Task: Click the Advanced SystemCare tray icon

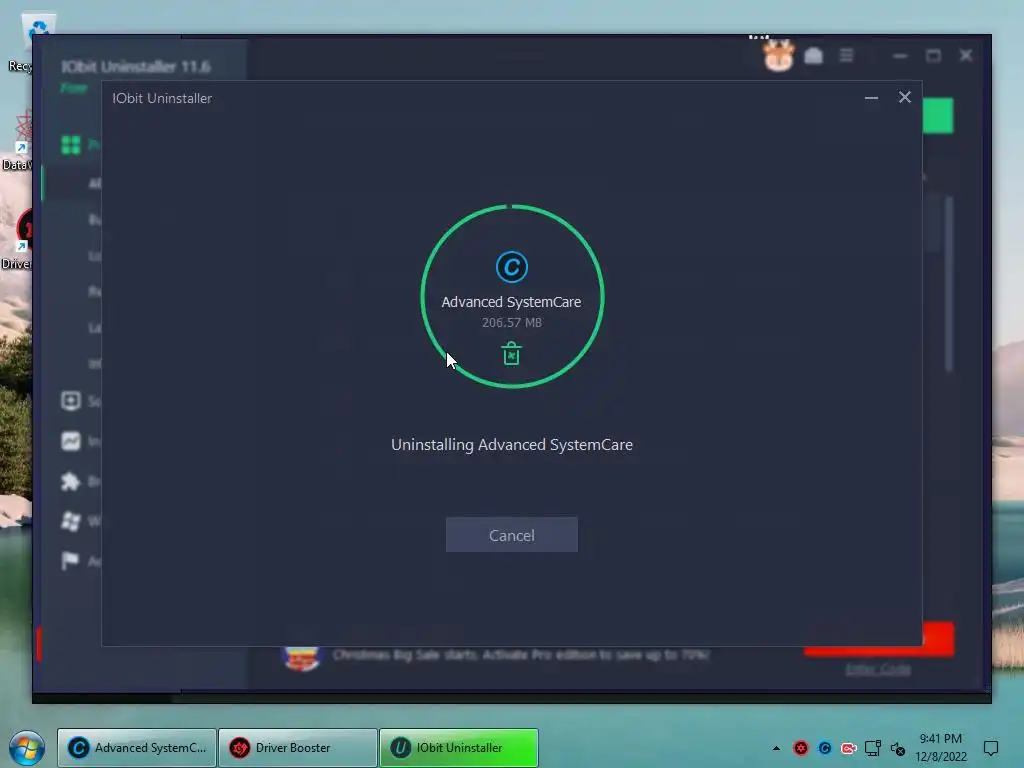Action: pos(825,748)
